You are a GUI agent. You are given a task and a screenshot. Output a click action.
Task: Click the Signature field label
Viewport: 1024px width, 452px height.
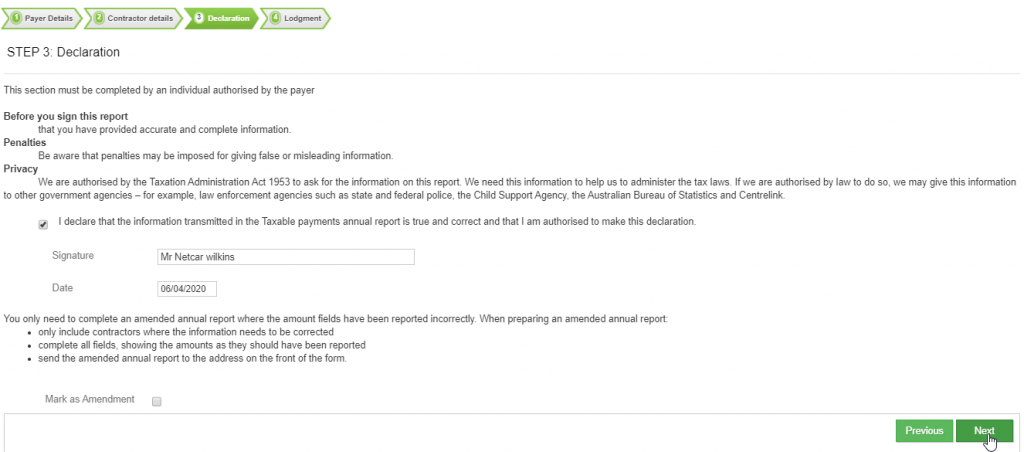[73, 256]
